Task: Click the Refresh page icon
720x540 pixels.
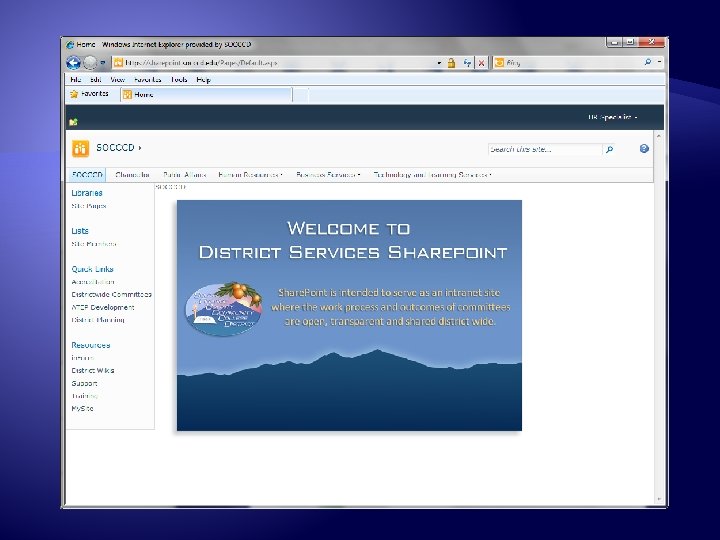Action: (467, 63)
